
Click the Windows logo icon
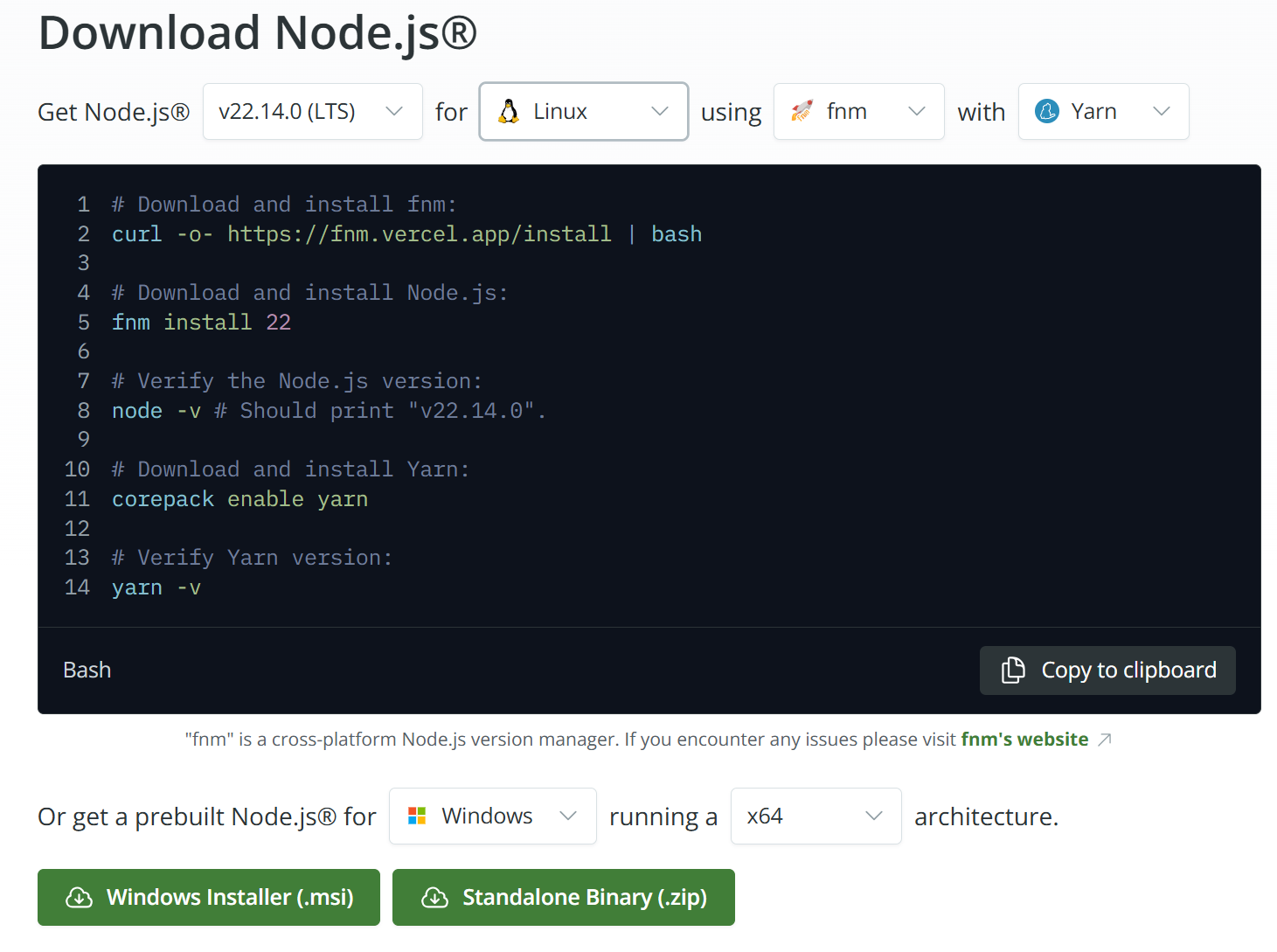point(417,816)
